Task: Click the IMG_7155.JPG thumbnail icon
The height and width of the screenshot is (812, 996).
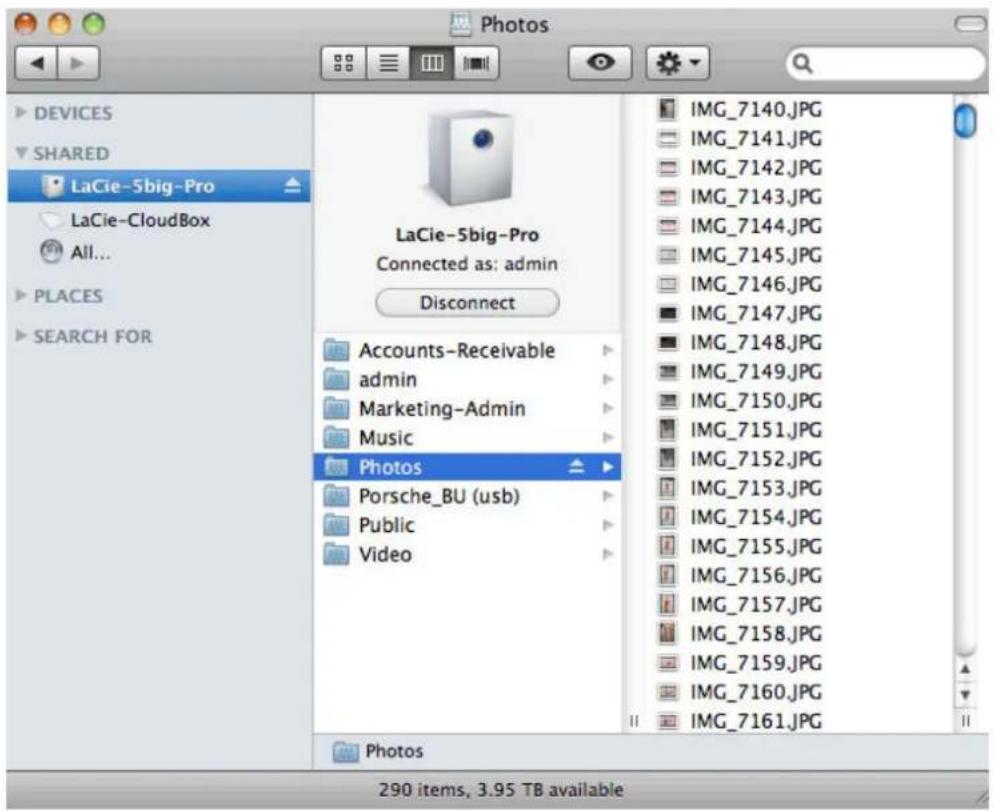Action: (x=668, y=546)
